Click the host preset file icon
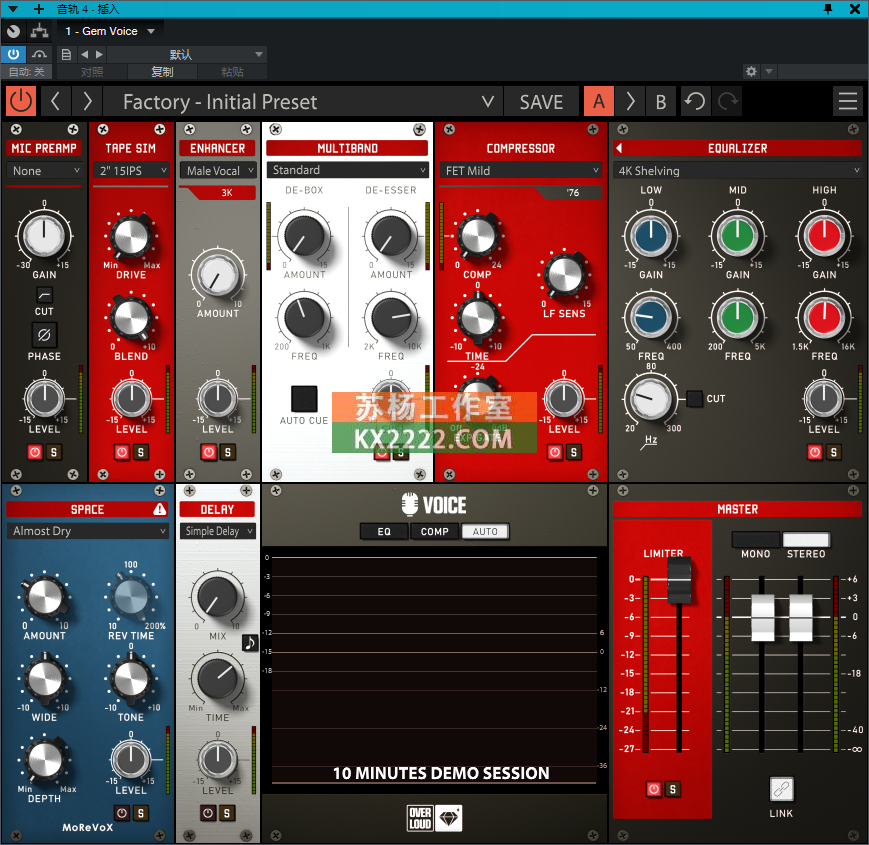The image size is (869, 845). coord(66,54)
